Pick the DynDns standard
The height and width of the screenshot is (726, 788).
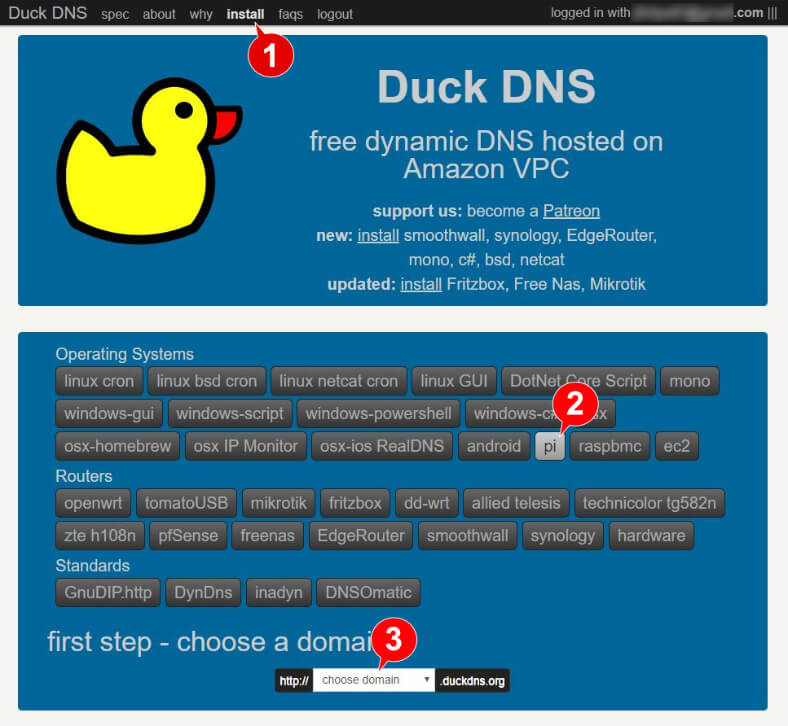pyautogui.click(x=204, y=592)
